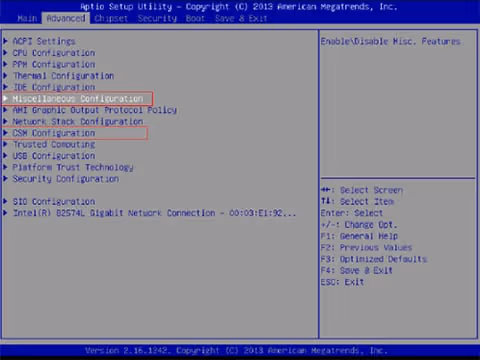The width and height of the screenshot is (480, 360).
Task: Open CPU Configuration submenu
Action: [x=54, y=53]
